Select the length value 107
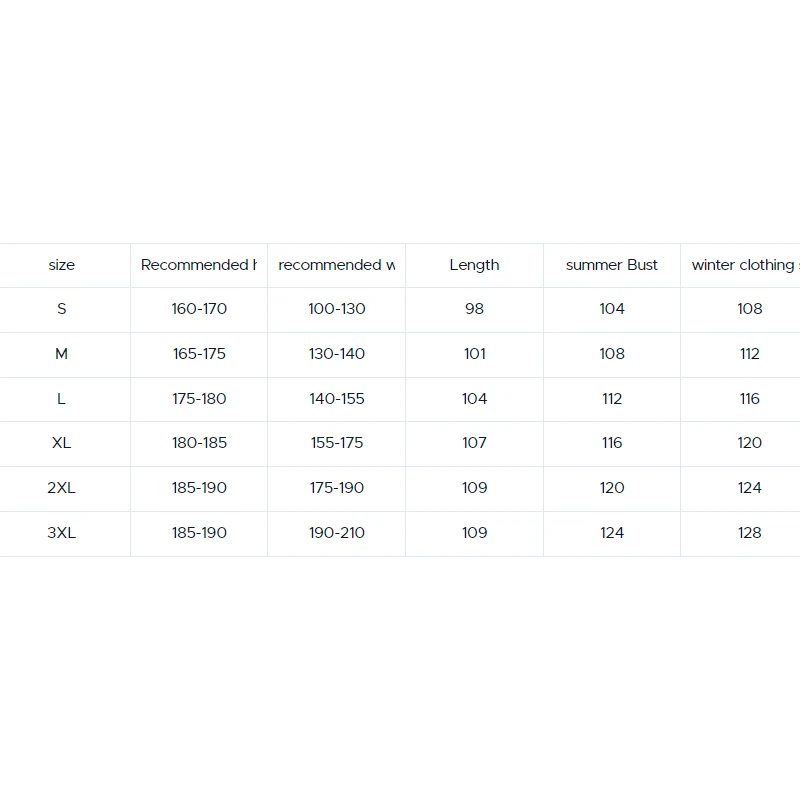The height and width of the screenshot is (800, 800). (474, 443)
